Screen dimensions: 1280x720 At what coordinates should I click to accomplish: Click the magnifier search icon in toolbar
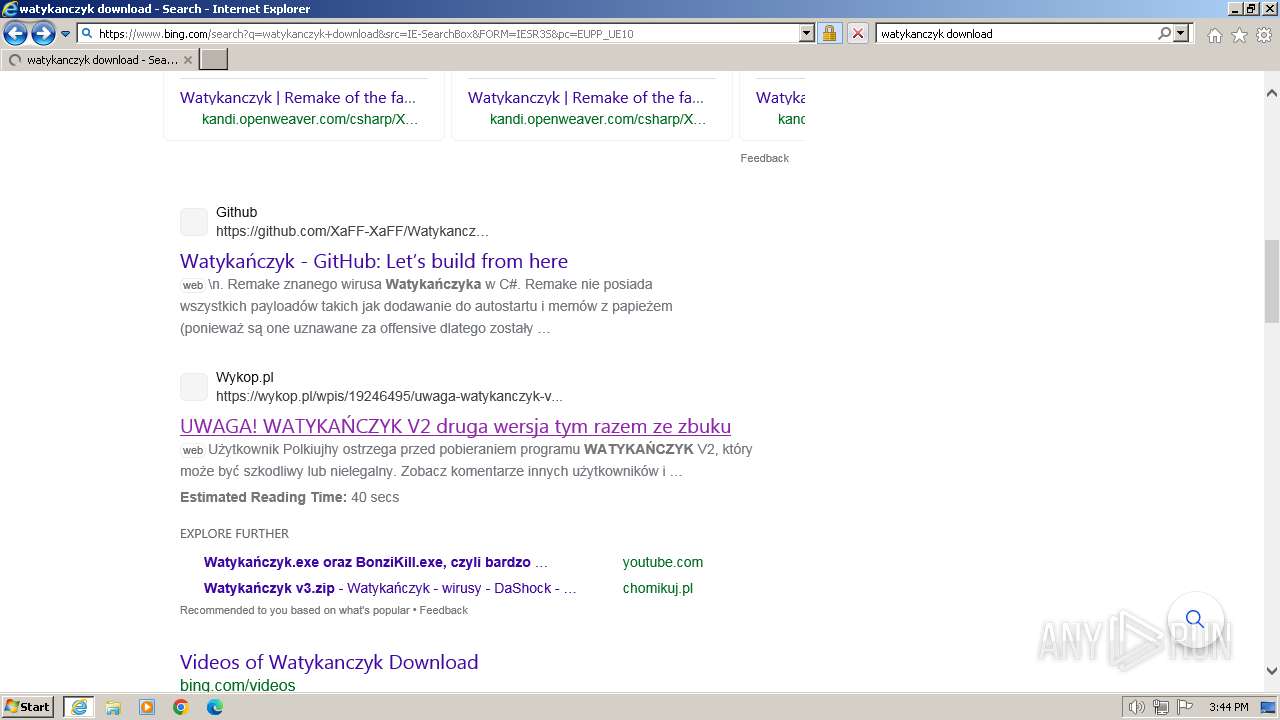1164,33
